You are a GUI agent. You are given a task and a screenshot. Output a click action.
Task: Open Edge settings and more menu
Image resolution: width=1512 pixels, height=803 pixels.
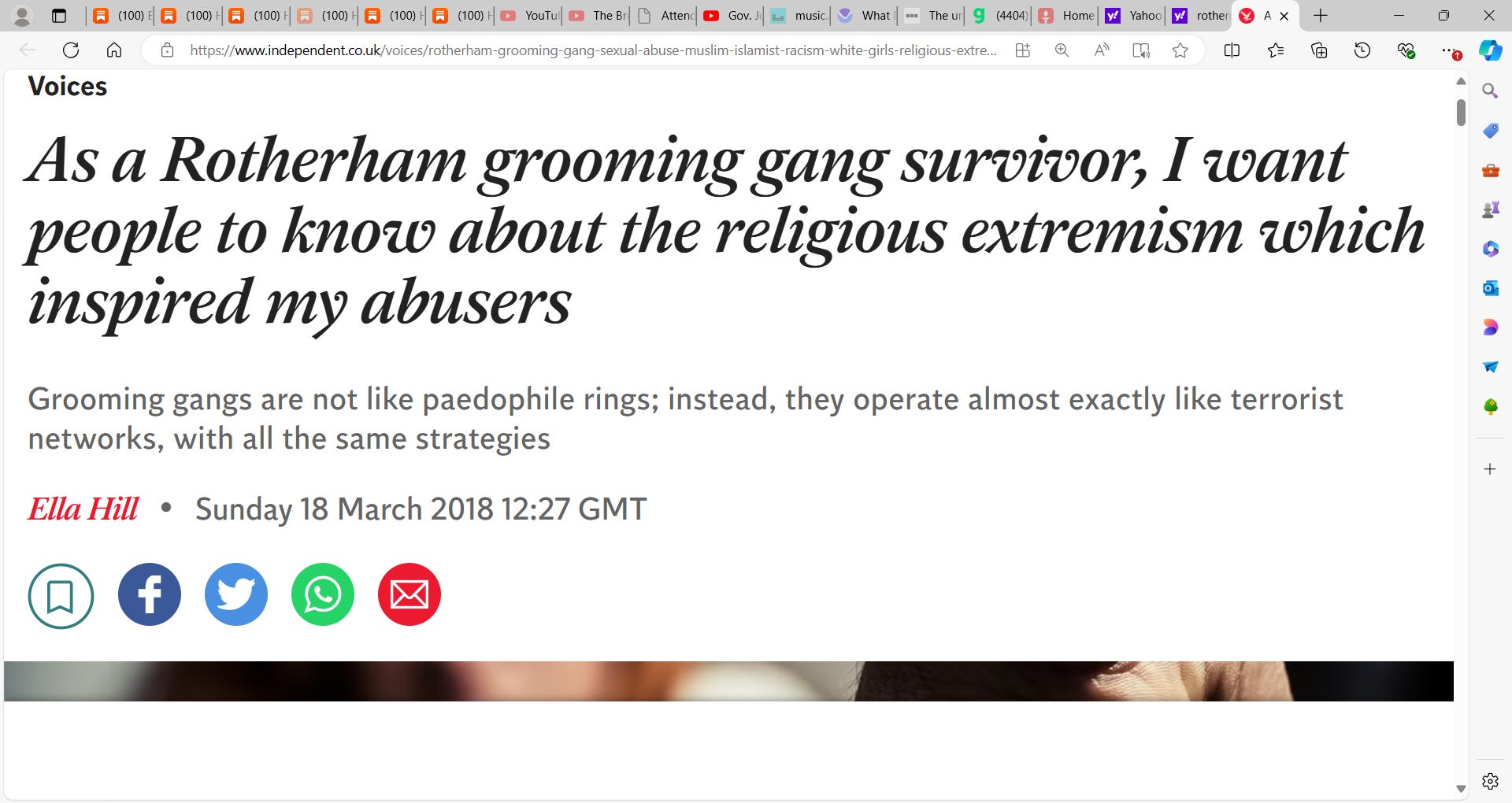(x=1448, y=50)
